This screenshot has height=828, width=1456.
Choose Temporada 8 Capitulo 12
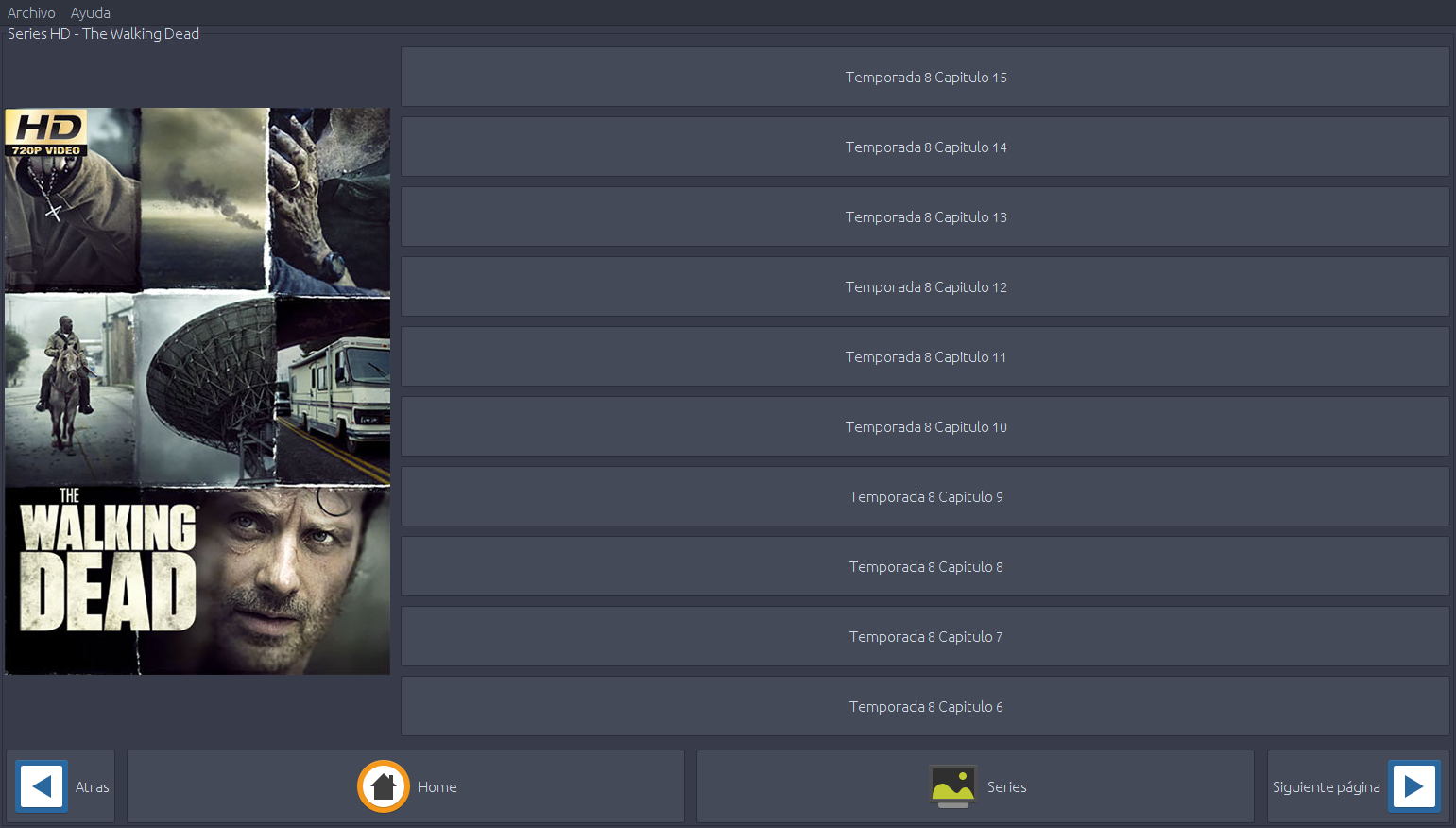pos(925,286)
